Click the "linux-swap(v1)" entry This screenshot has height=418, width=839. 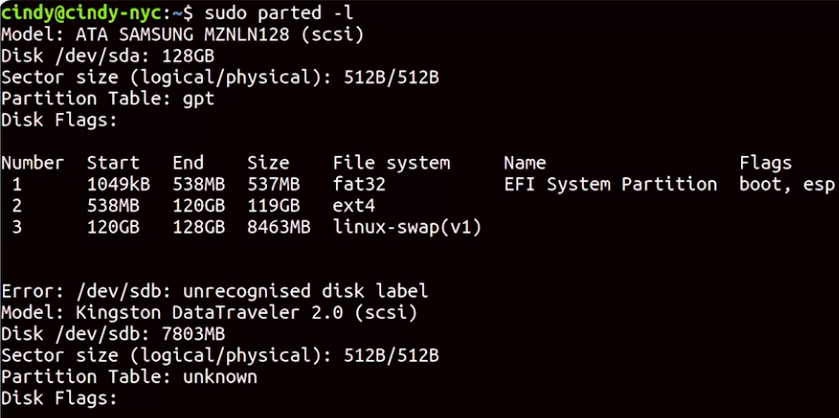point(407,227)
